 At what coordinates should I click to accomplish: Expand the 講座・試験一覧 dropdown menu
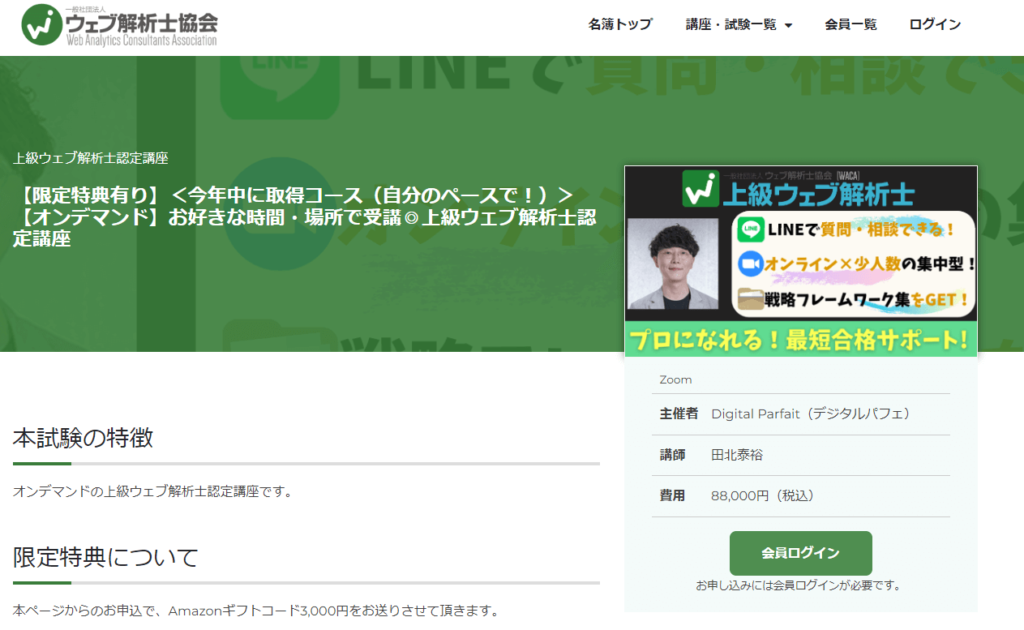pyautogui.click(x=739, y=25)
